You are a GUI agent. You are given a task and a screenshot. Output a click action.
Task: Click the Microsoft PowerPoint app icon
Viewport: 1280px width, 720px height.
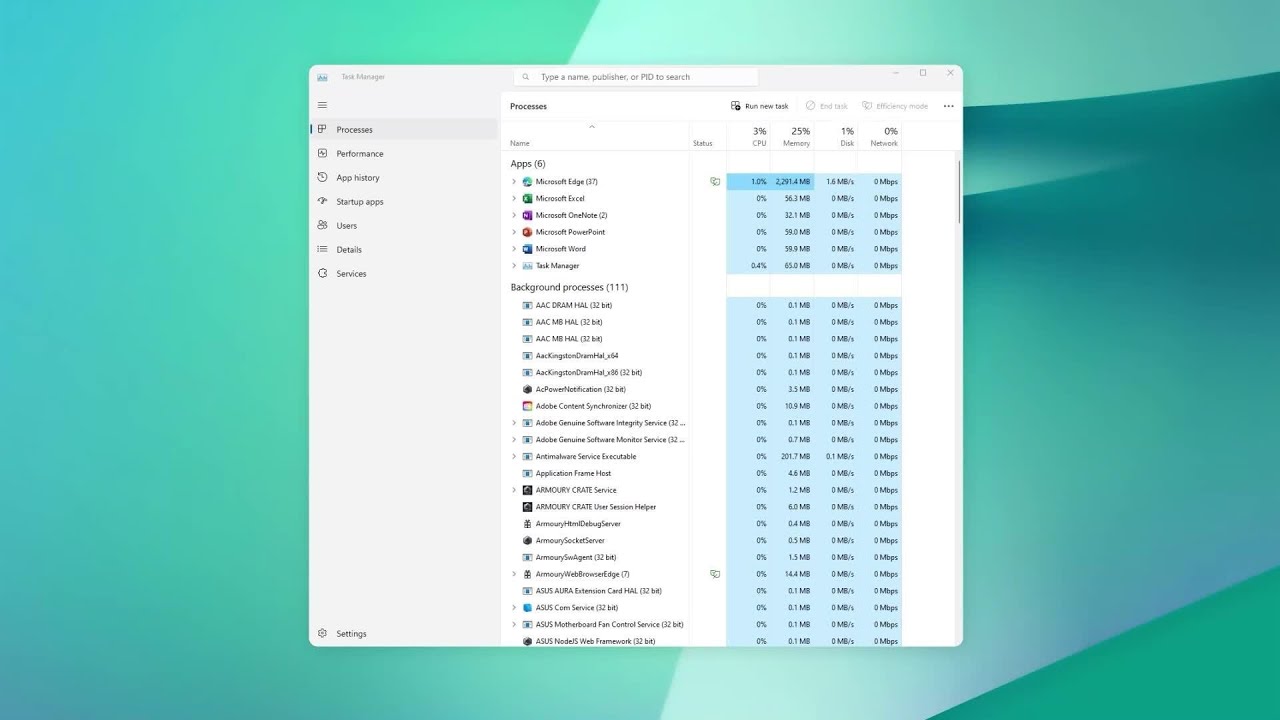527,232
